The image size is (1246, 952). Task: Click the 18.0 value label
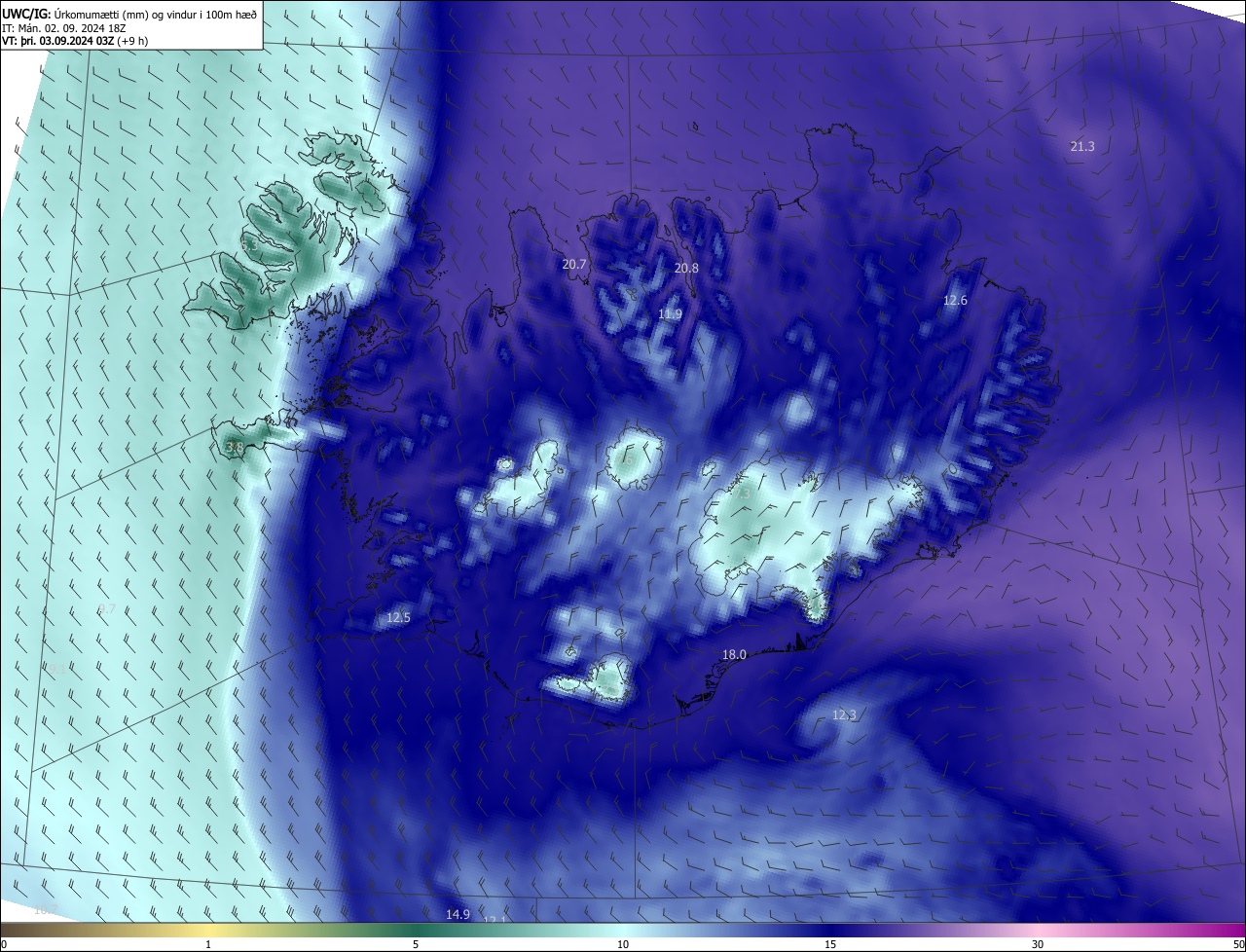[733, 655]
